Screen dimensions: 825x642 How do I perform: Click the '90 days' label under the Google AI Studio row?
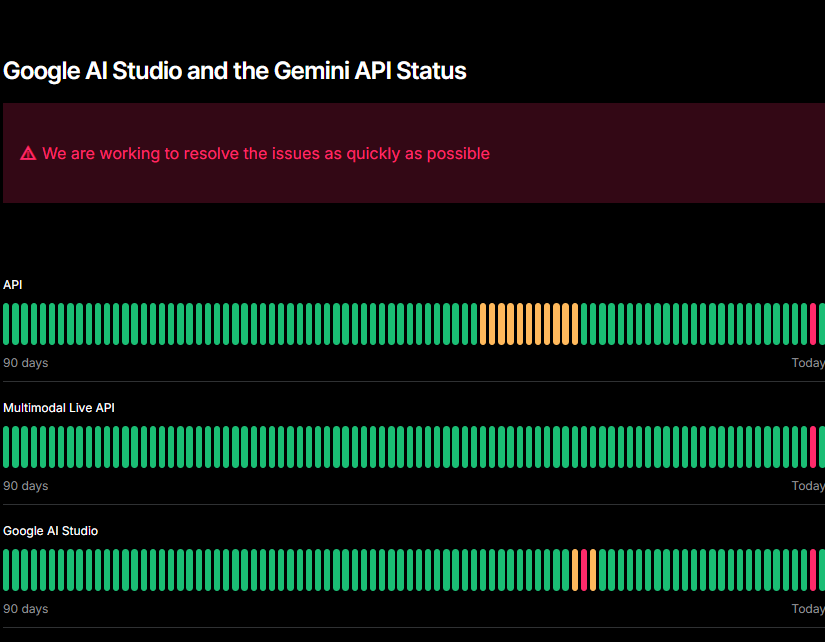[x=26, y=609]
